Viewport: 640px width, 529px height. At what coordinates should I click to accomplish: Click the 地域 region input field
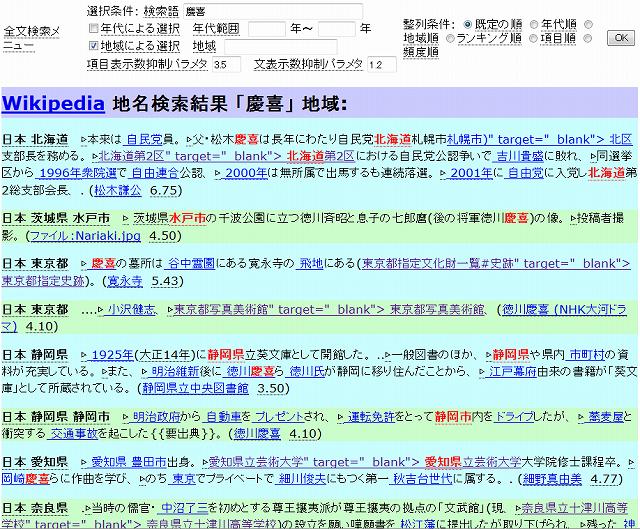coord(281,47)
